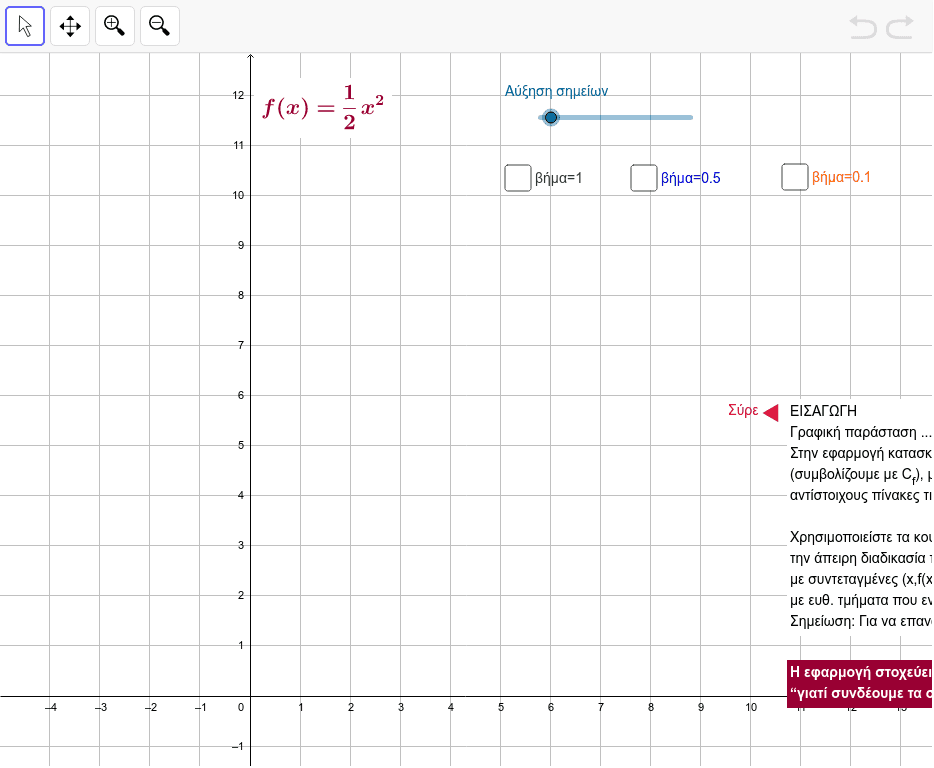Click the ΕΙΣΑΓΩΓΗ heading text
934x768 pixels.
coord(823,411)
